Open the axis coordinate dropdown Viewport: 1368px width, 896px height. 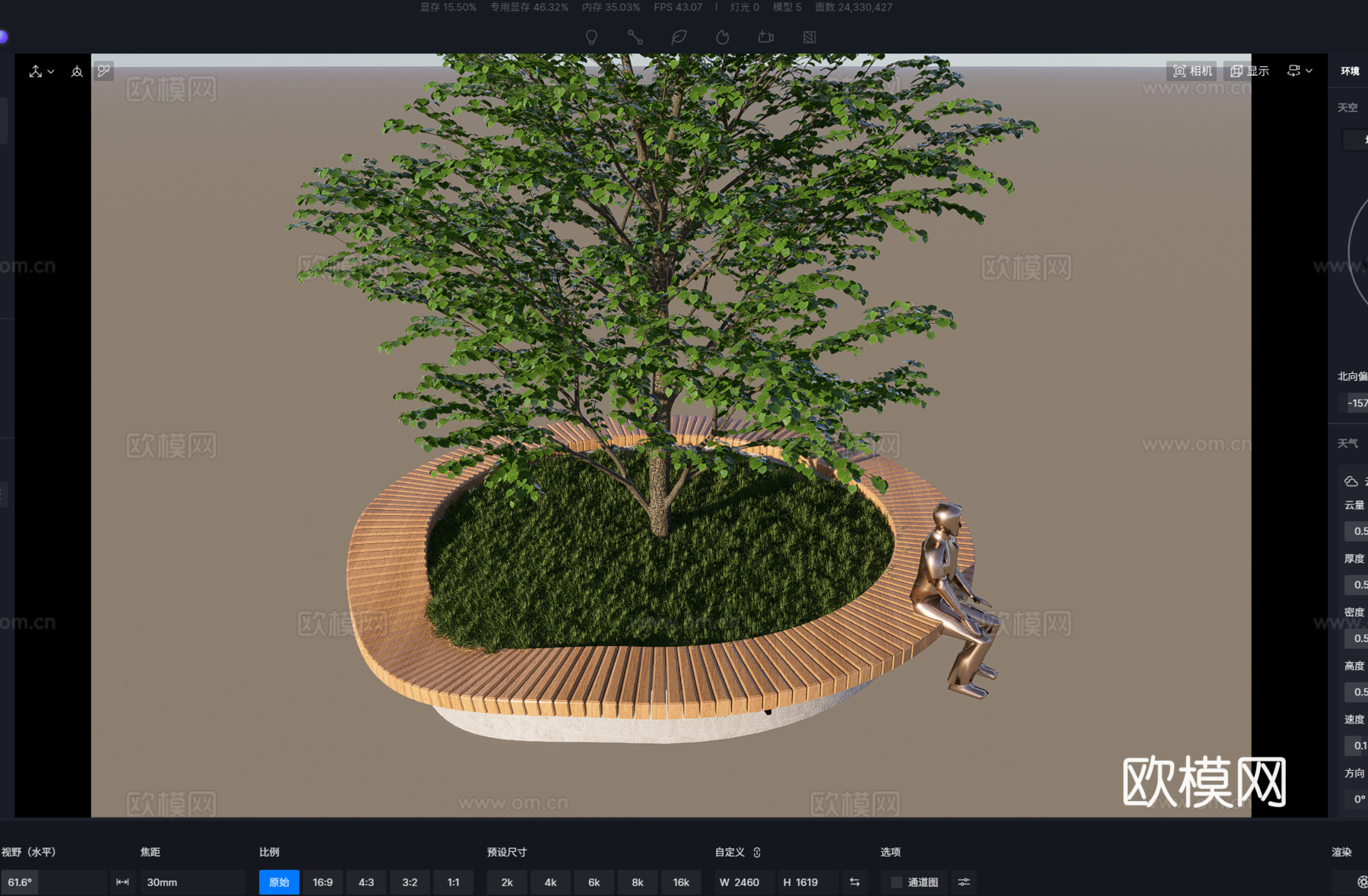coord(42,71)
